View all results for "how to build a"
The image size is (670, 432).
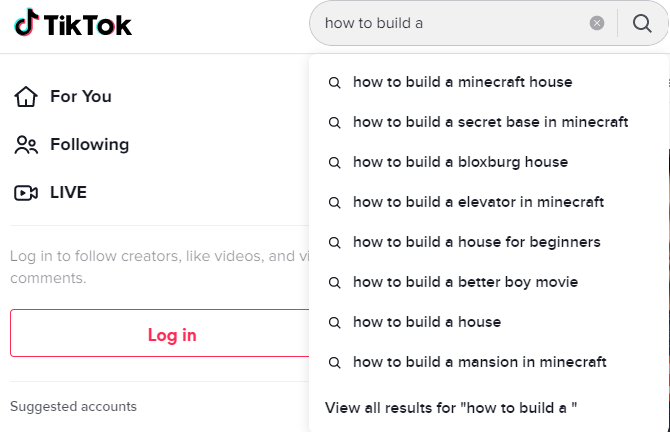coord(451,407)
